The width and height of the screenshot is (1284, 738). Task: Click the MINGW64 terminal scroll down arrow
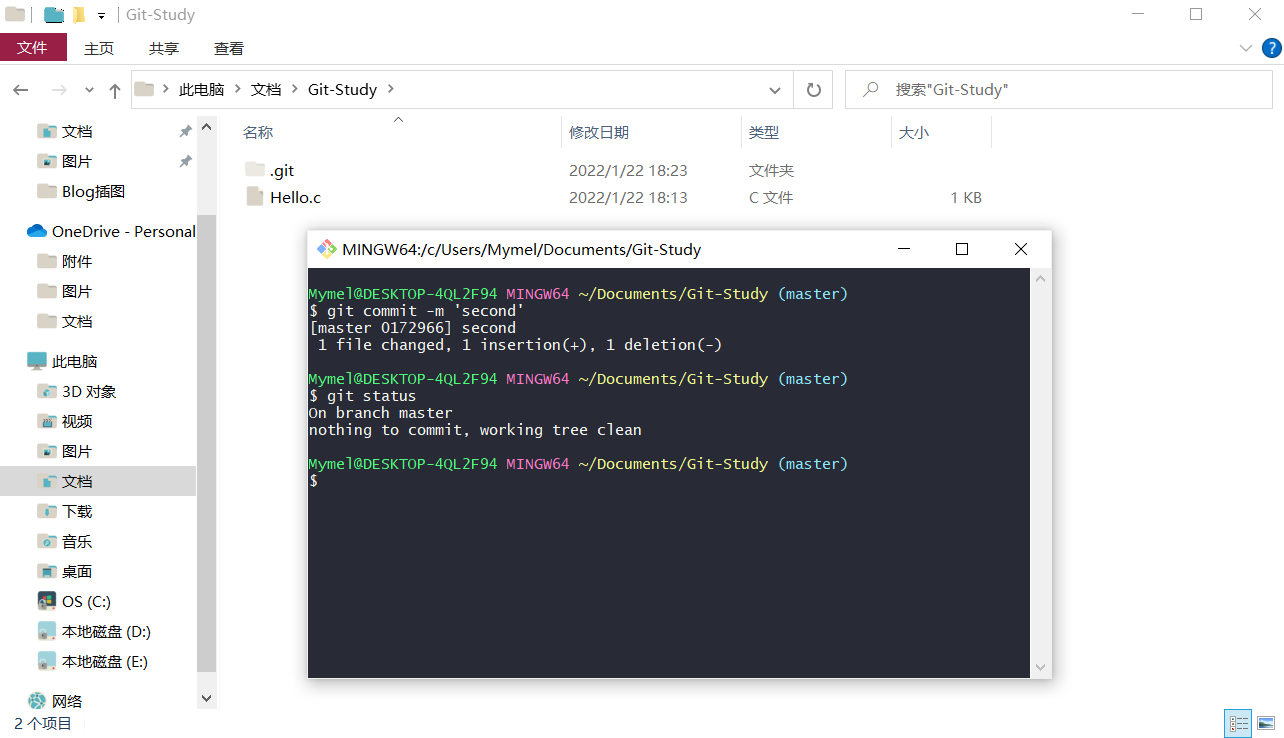click(1041, 668)
